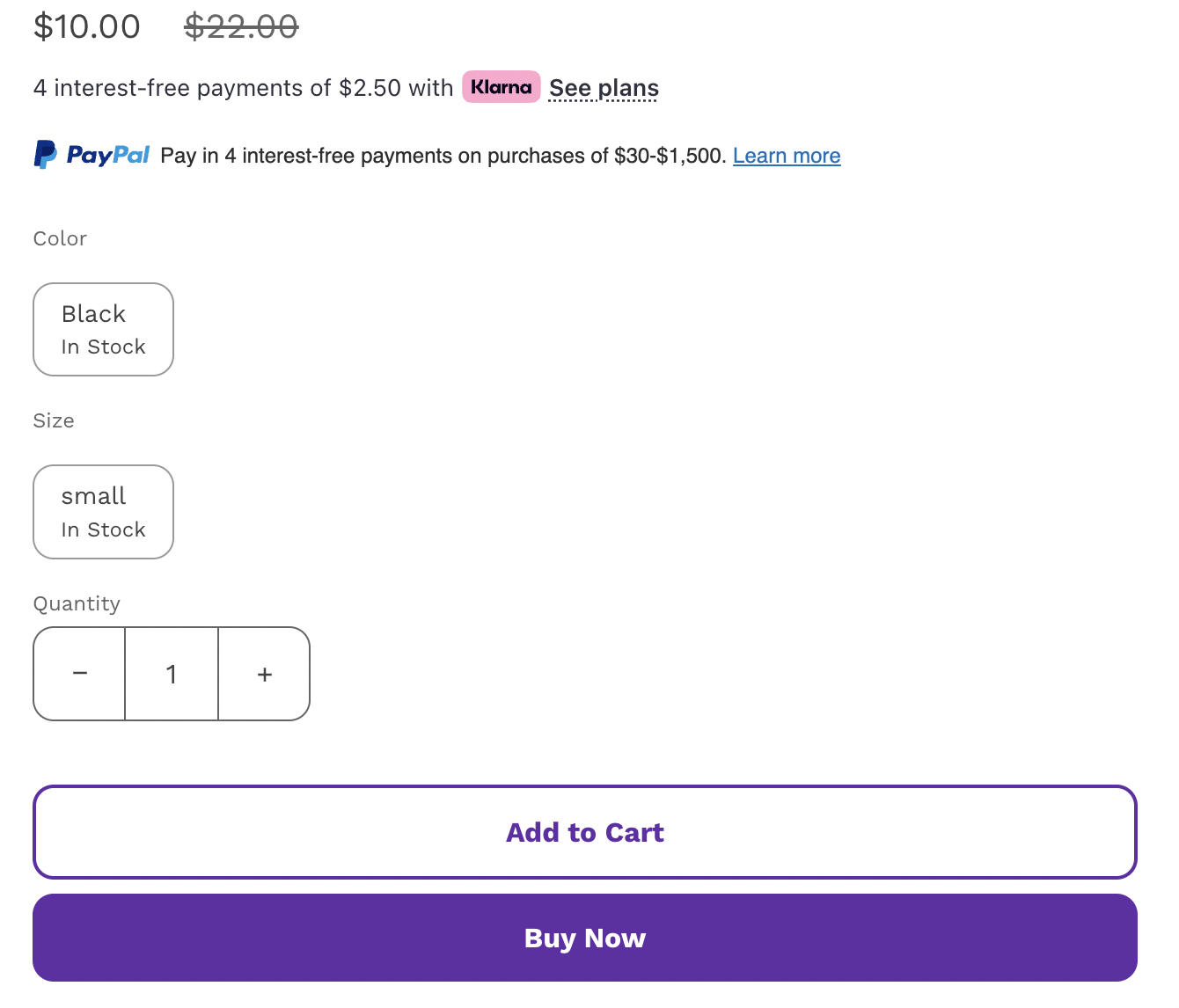Open Klarna See plans link
The height and width of the screenshot is (1008, 1179).
[x=604, y=88]
